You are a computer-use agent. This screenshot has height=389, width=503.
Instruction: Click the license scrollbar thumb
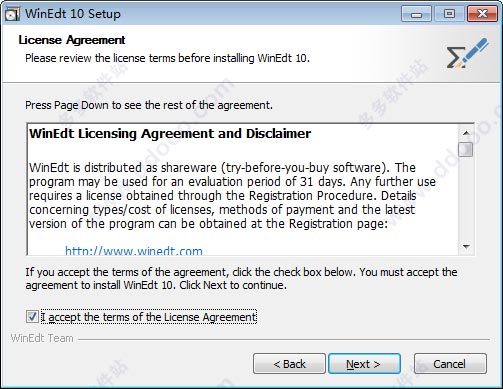(x=465, y=149)
